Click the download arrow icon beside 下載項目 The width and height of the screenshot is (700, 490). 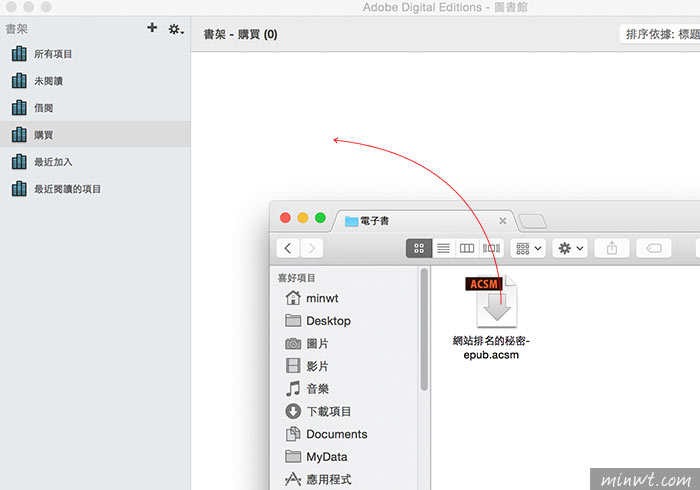[293, 411]
